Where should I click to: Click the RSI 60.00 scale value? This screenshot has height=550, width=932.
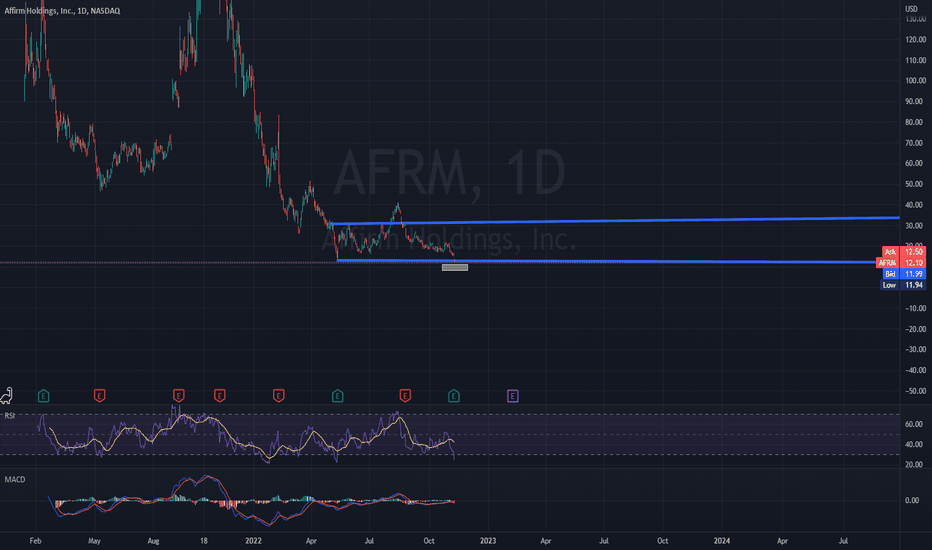click(914, 425)
